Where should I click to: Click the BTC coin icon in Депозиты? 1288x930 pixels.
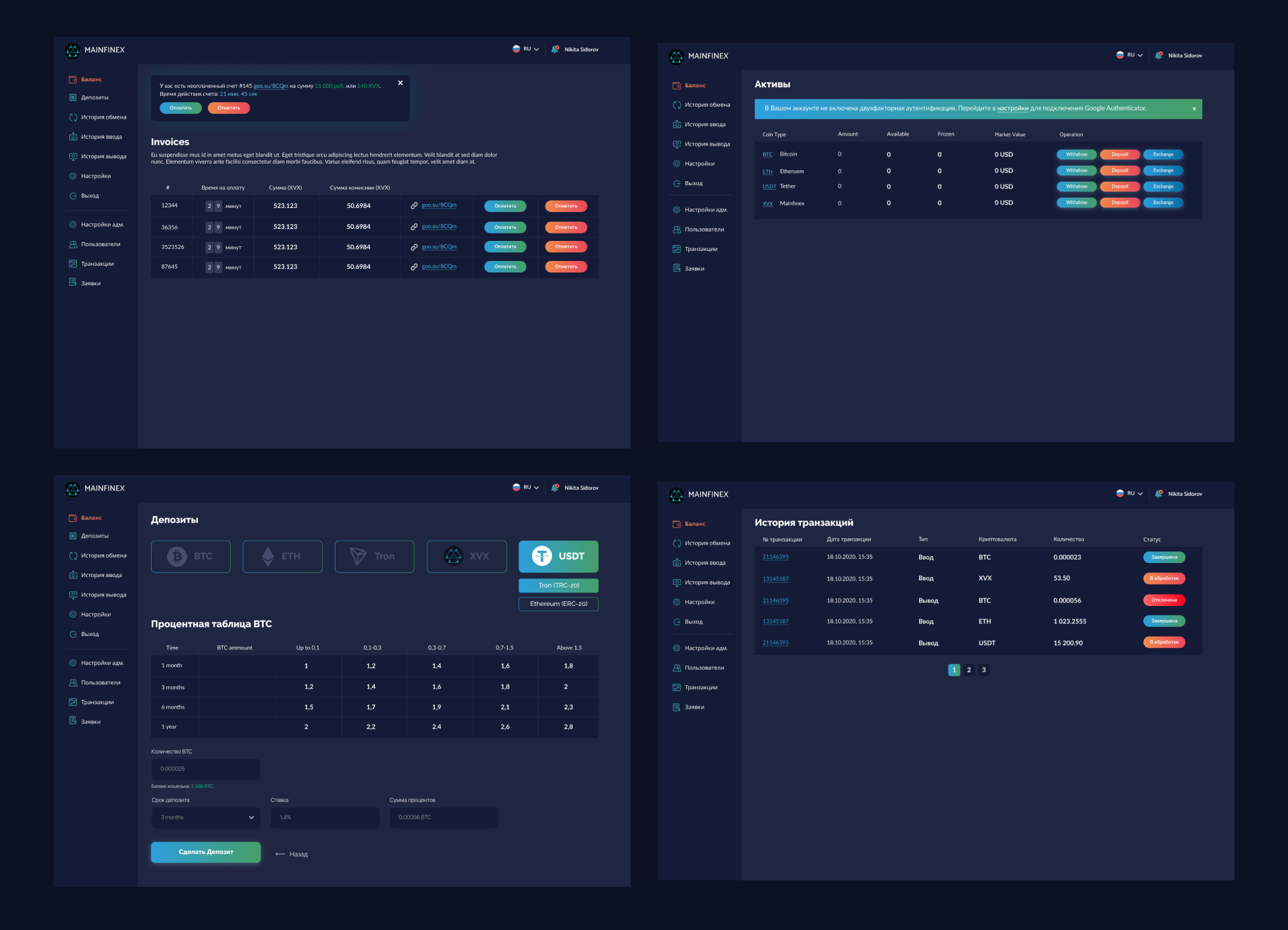click(x=178, y=556)
